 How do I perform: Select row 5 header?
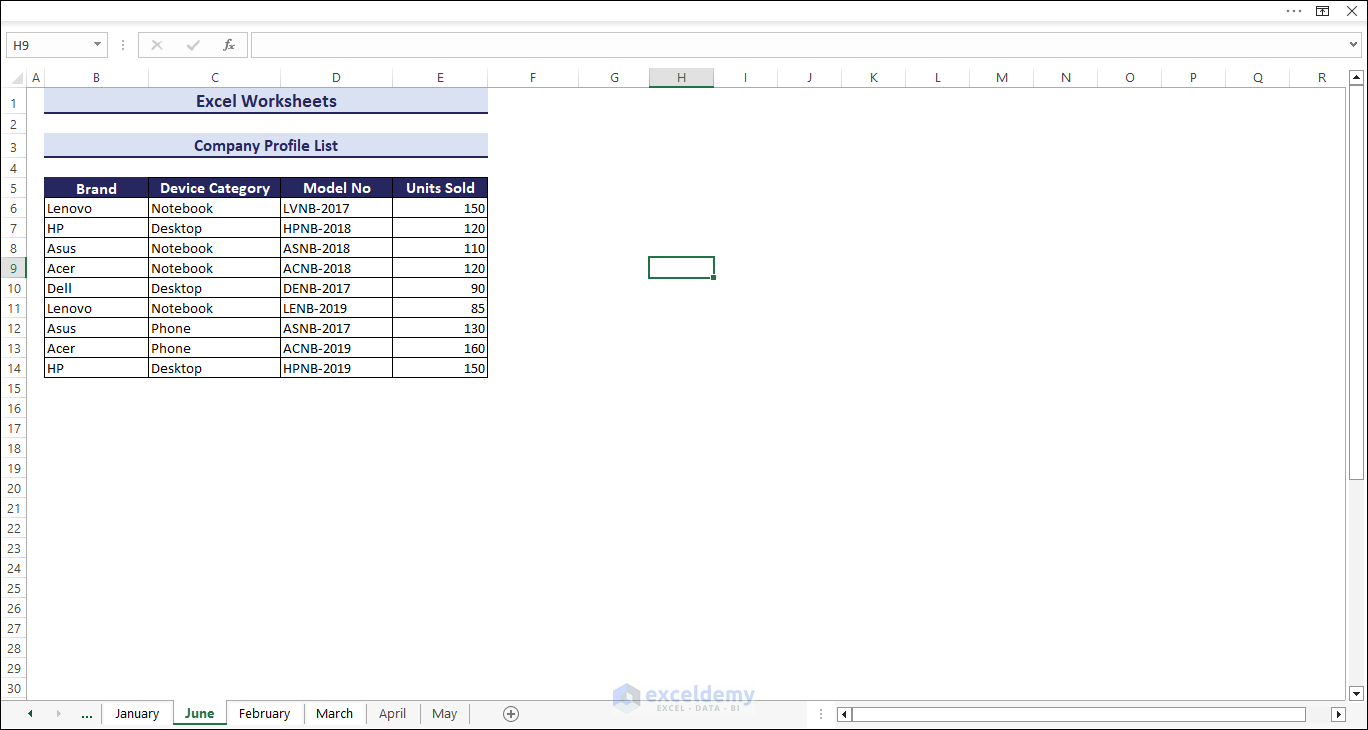[14, 188]
